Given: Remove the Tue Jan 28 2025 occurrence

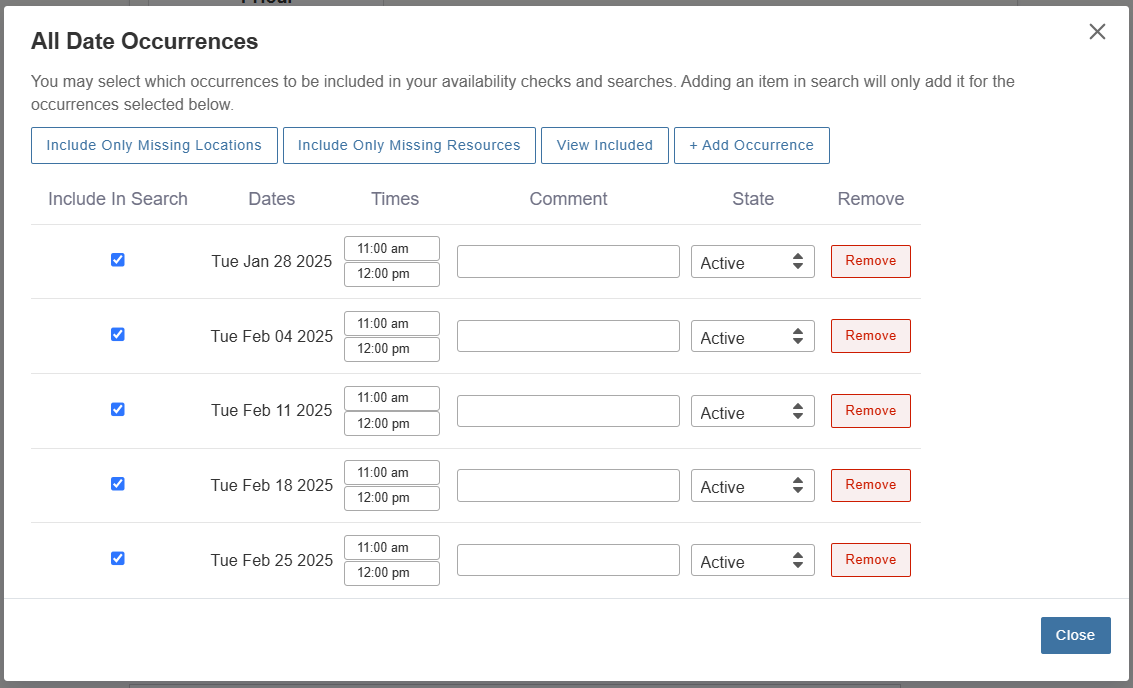Looking at the screenshot, I should (x=870, y=261).
